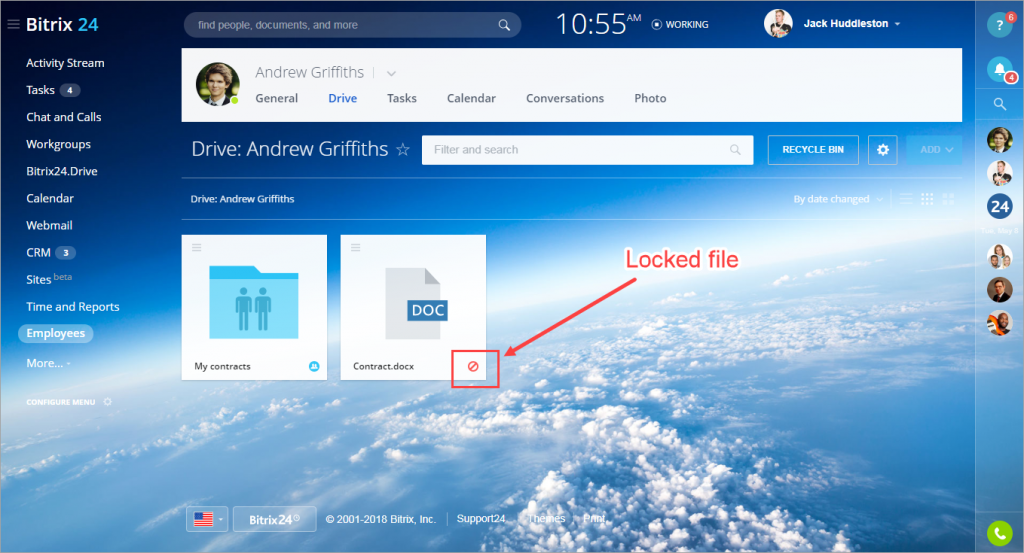1024x553 pixels.
Task: Expand the arrow next to Andrew Griffiths name
Action: click(x=391, y=73)
